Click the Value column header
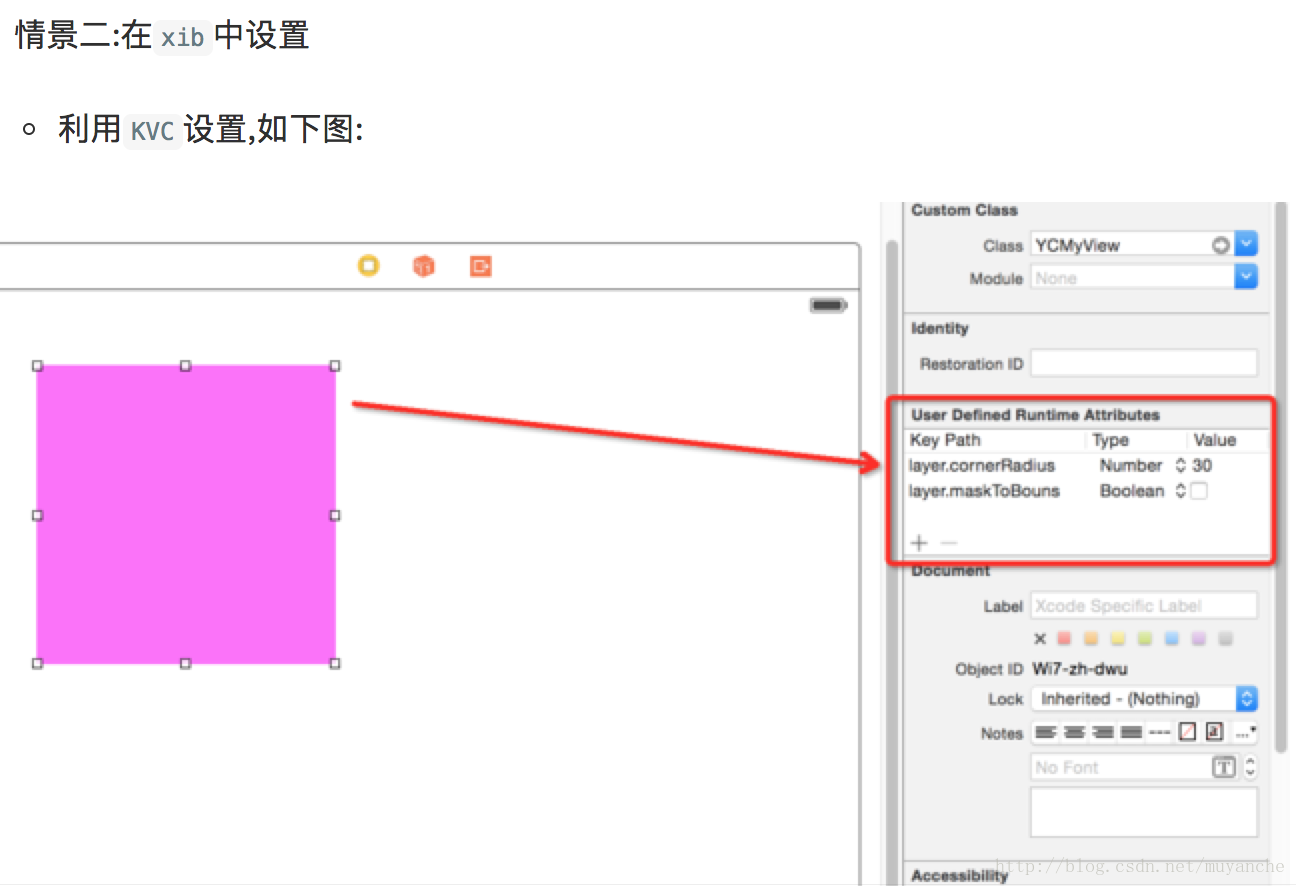 tap(1215, 440)
